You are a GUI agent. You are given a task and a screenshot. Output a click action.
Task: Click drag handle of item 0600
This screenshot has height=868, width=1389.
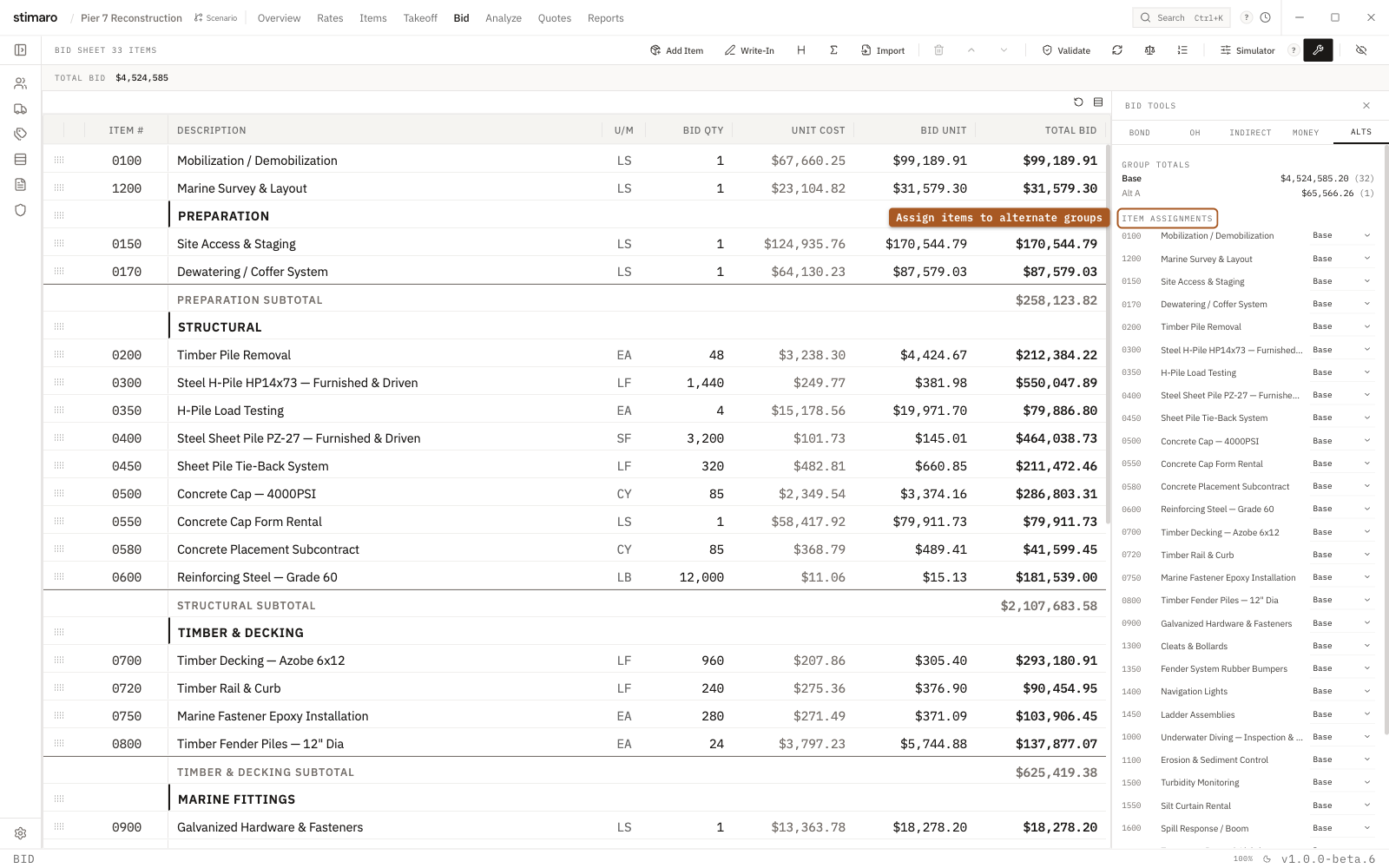click(59, 577)
